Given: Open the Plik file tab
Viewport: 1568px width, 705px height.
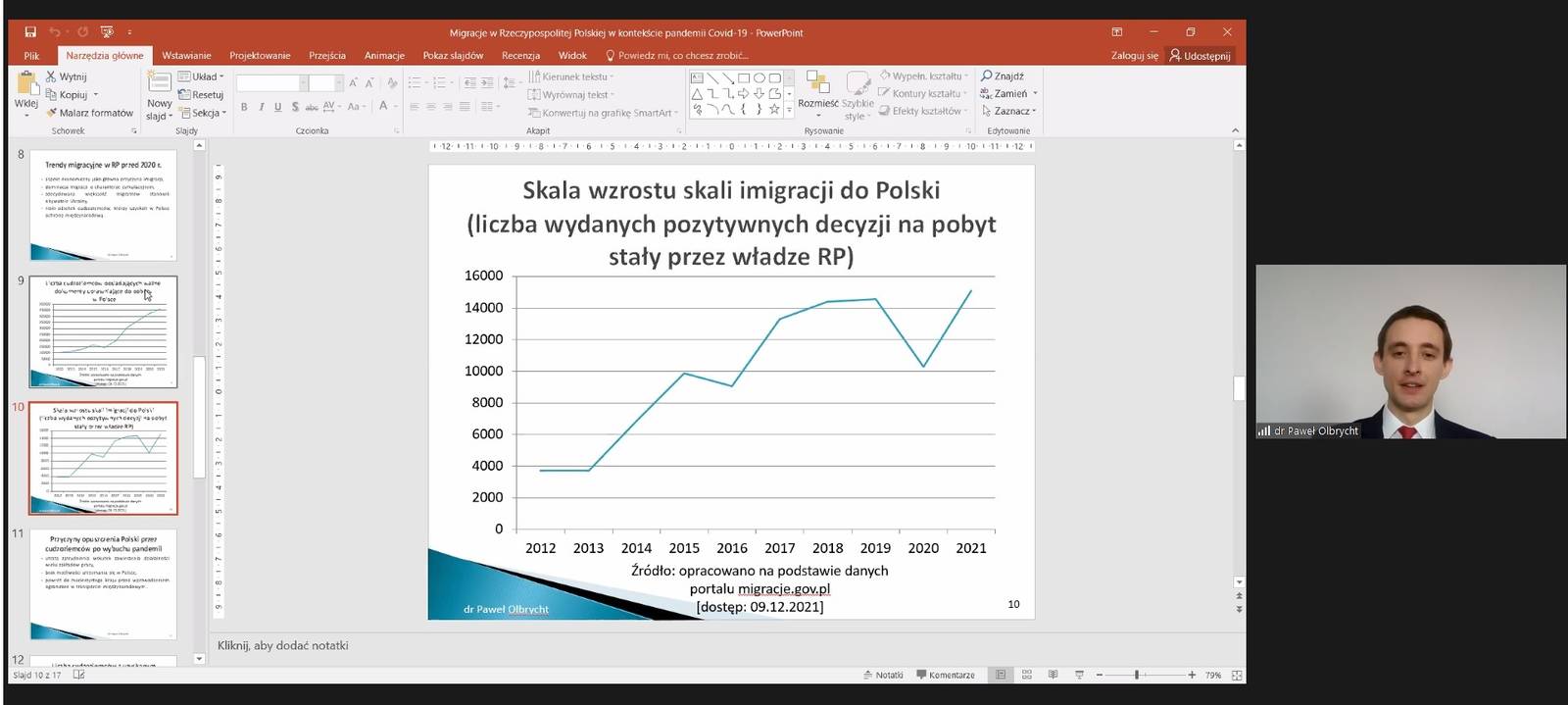Looking at the screenshot, I should click(x=31, y=56).
